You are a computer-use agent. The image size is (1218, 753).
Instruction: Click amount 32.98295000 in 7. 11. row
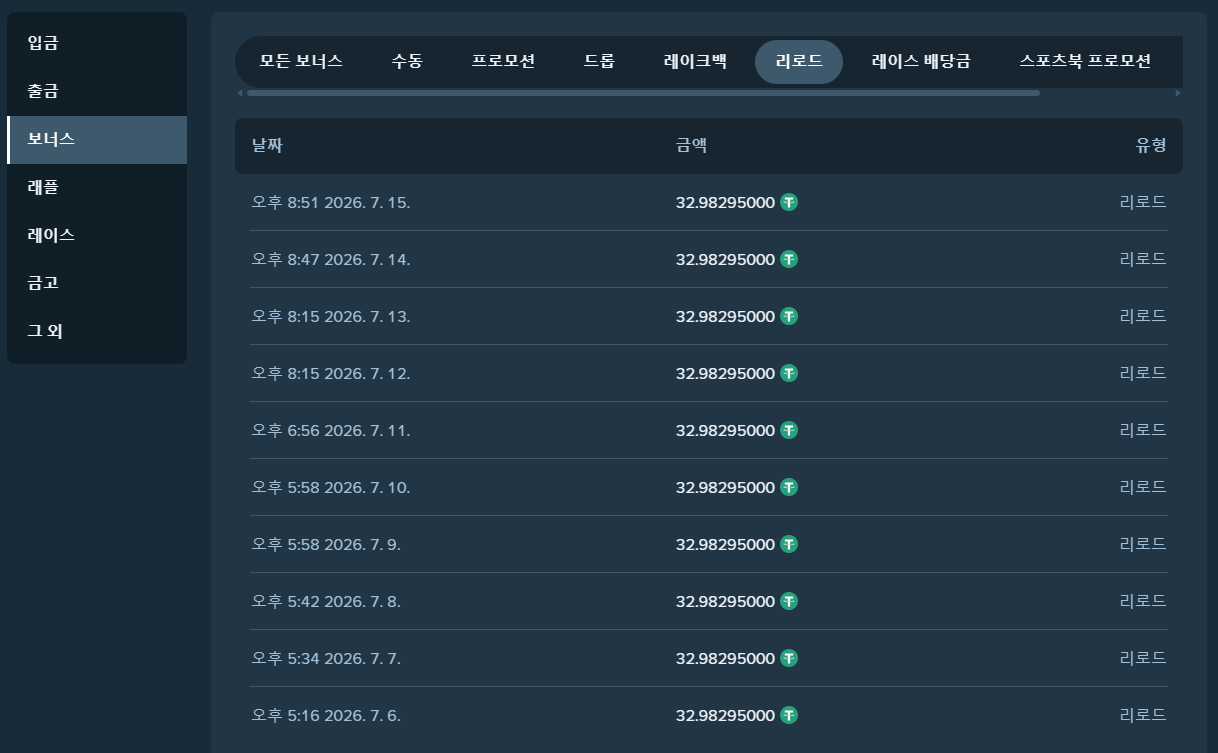click(x=725, y=430)
